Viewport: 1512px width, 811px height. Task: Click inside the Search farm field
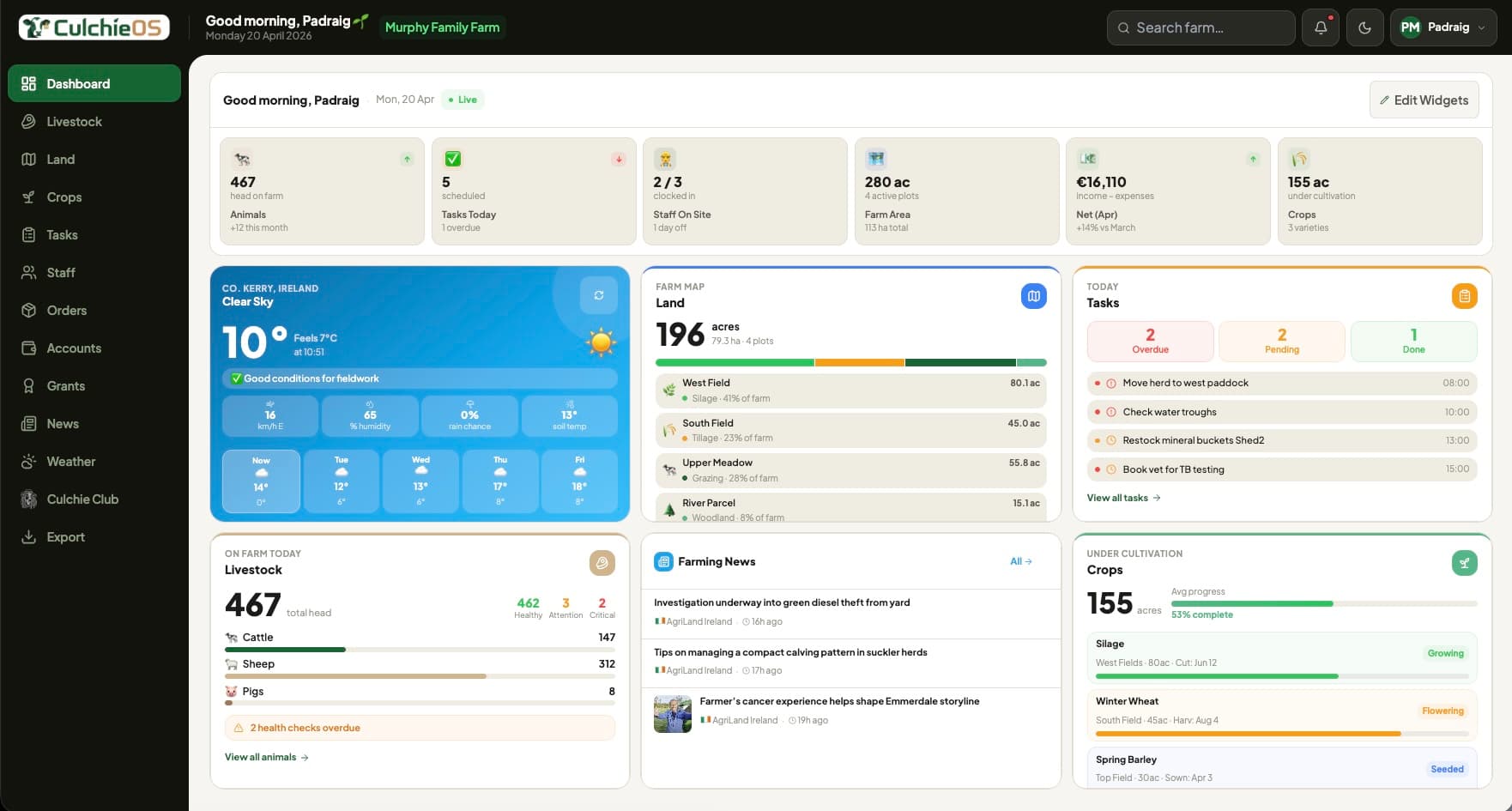tap(1201, 27)
